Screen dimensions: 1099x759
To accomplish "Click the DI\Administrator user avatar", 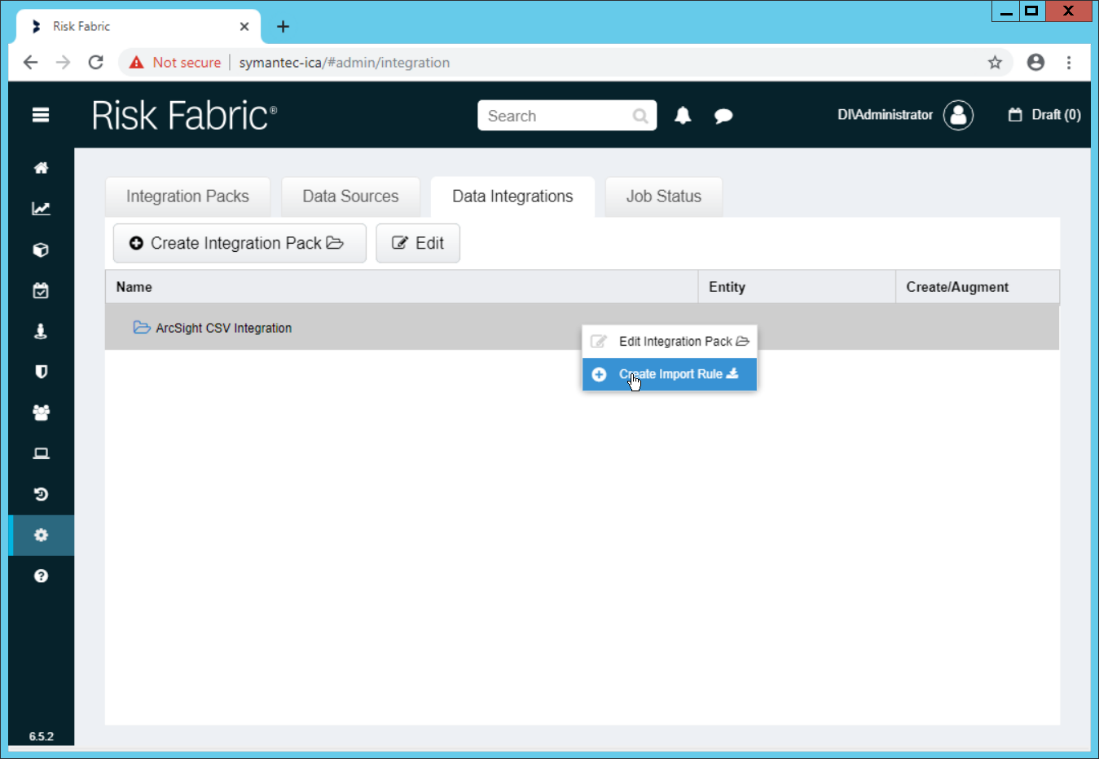I will 958,115.
